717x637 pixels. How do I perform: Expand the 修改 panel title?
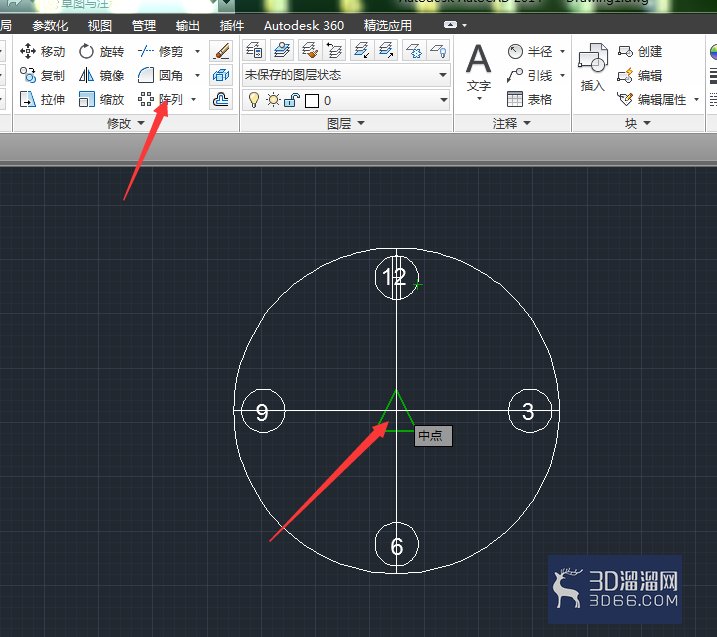[126, 123]
